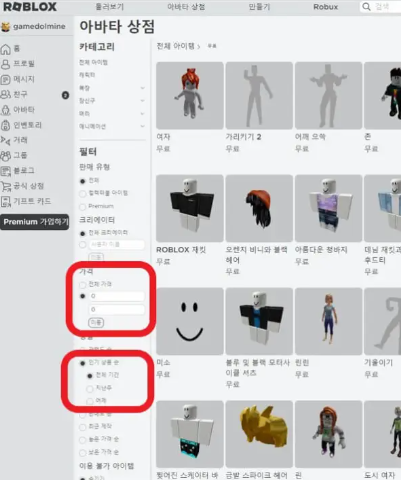Select the 높은 가격 순 sort radio

[x=82, y=440]
